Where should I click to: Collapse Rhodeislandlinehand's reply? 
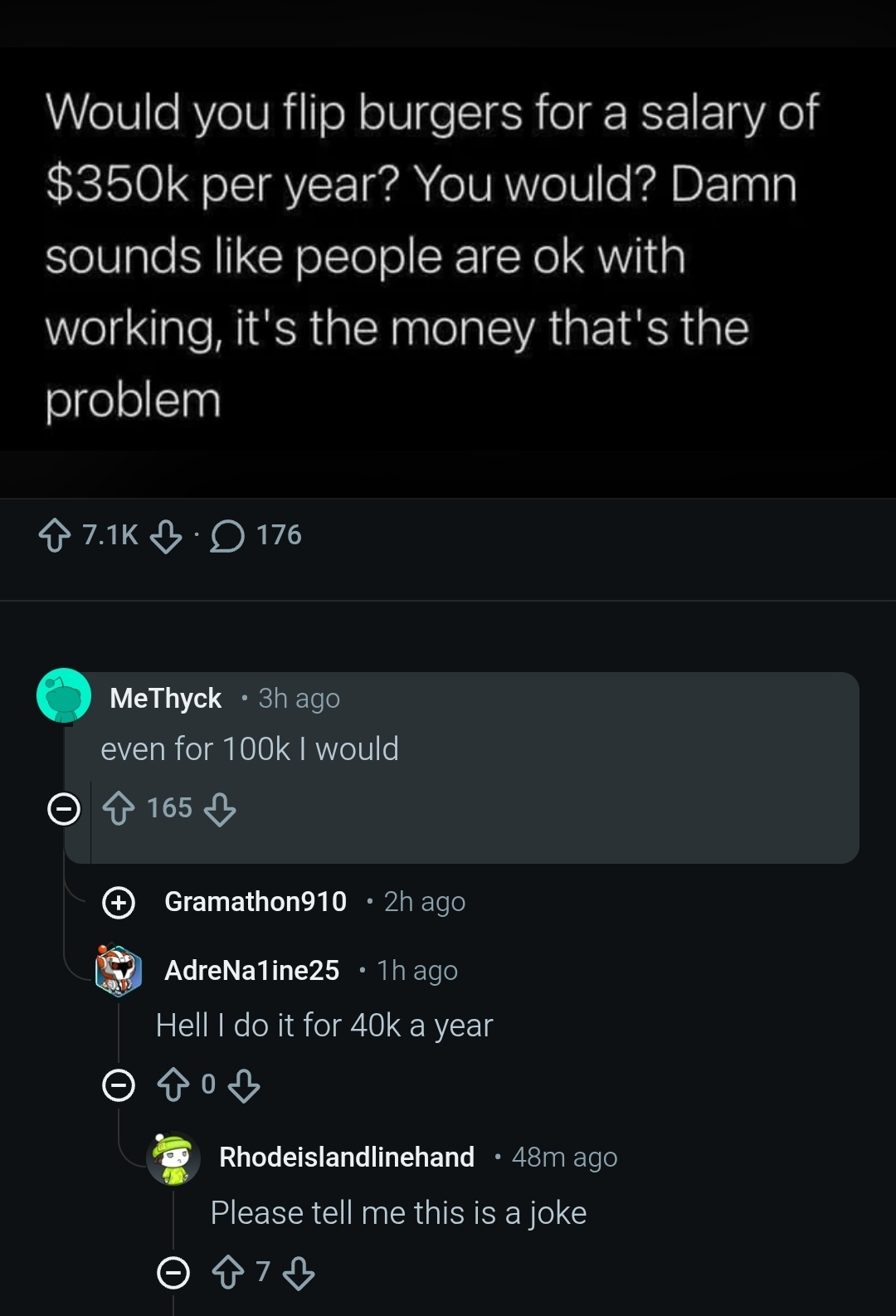173,1272
